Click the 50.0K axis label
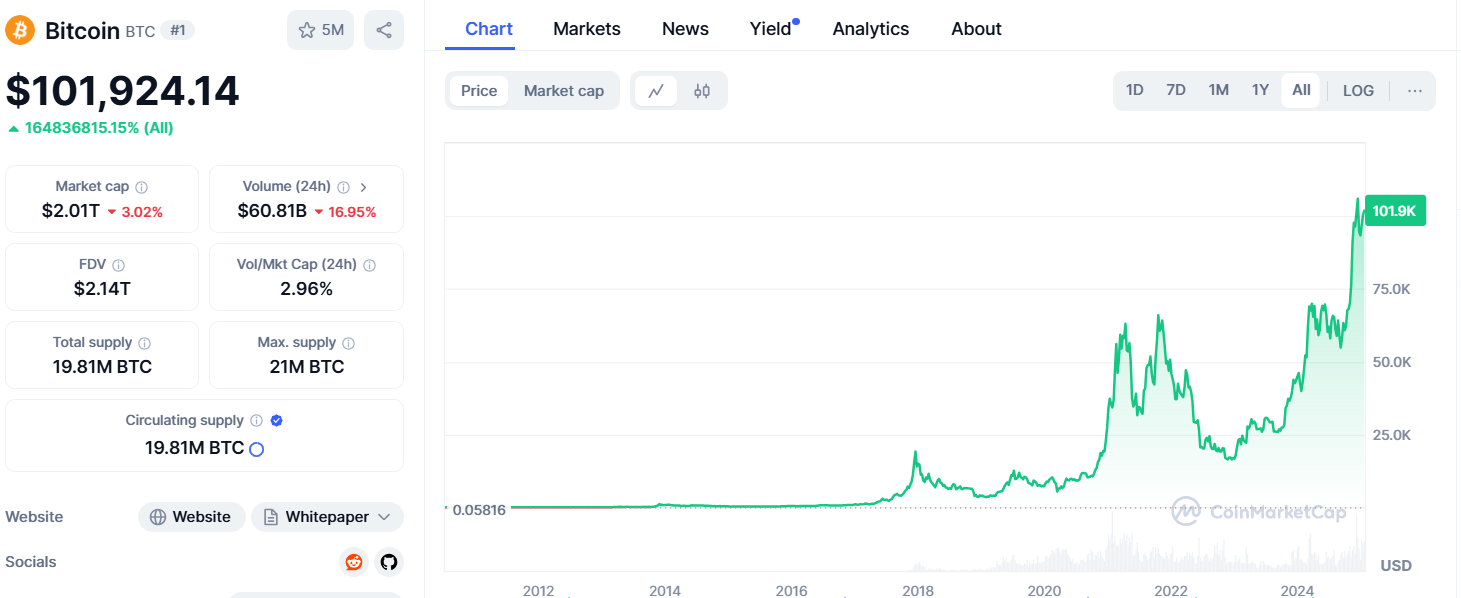This screenshot has height=598, width=1461. 1391,362
